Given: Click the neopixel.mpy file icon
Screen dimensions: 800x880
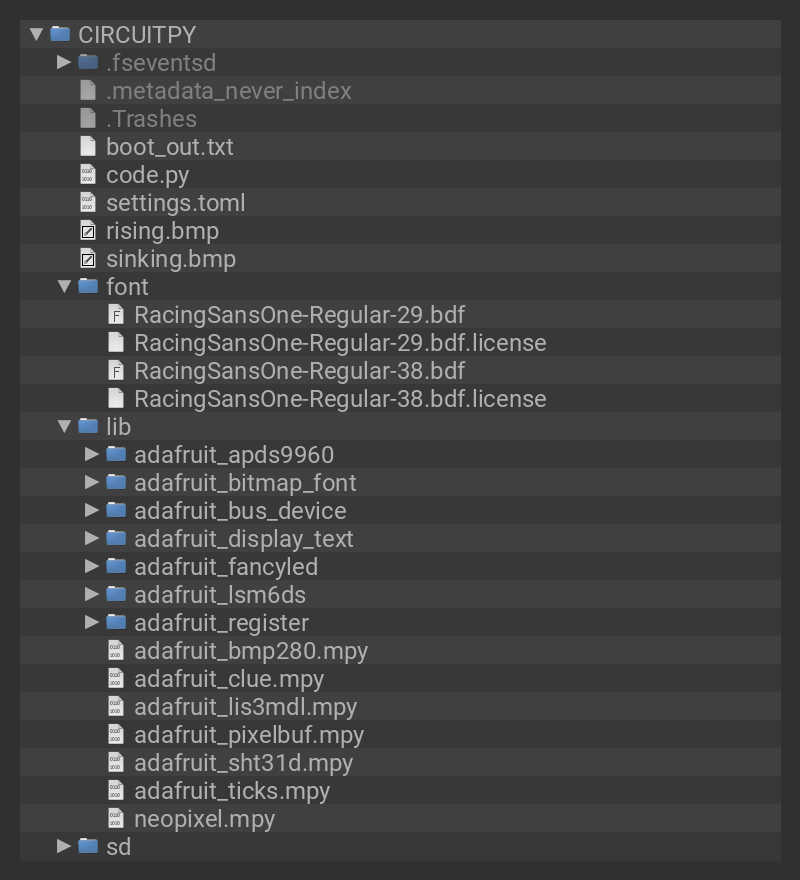Looking at the screenshot, I should click(x=116, y=818).
